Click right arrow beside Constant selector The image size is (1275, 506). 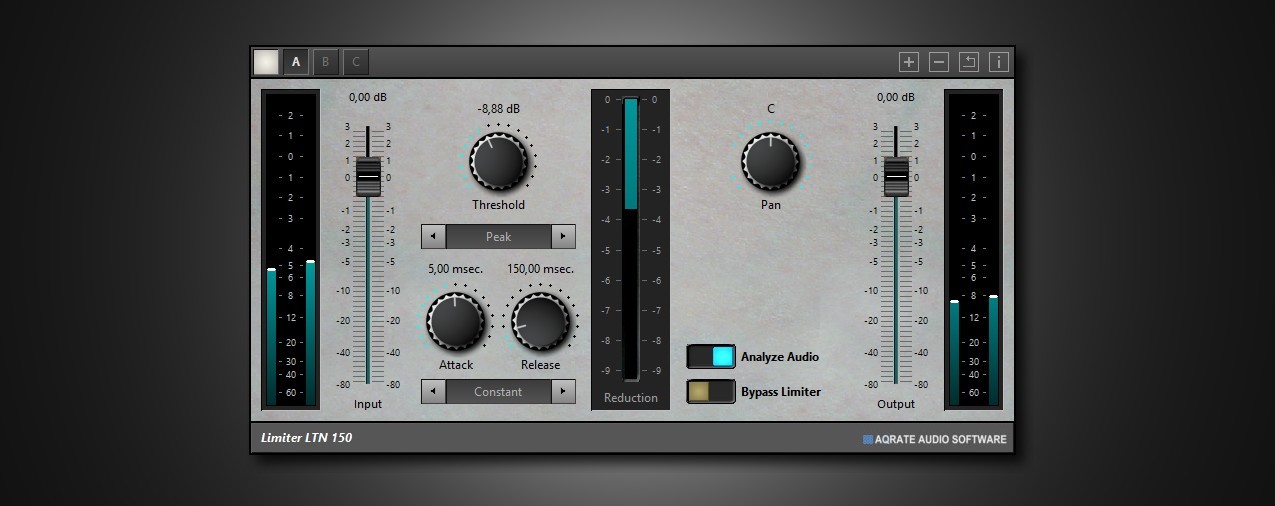coord(563,392)
